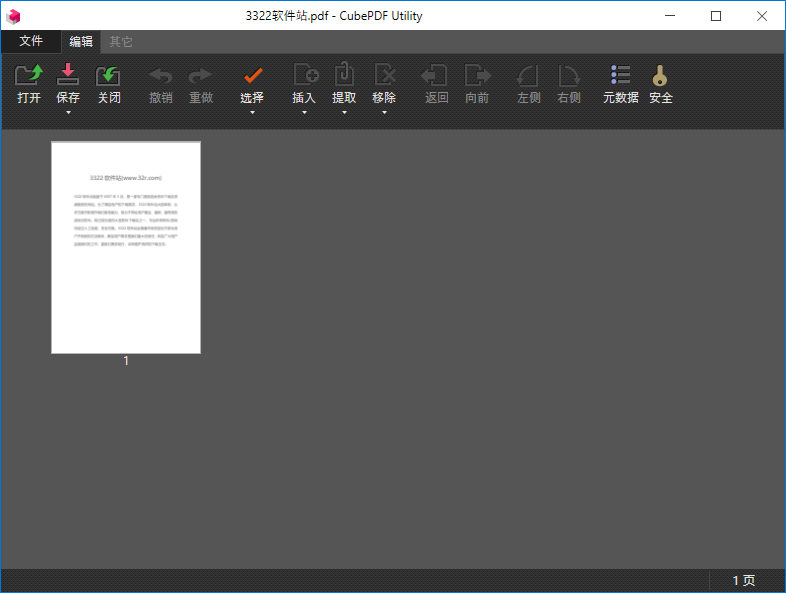Click the 左侧 (Rotate left) icon
786x593 pixels.
point(528,76)
